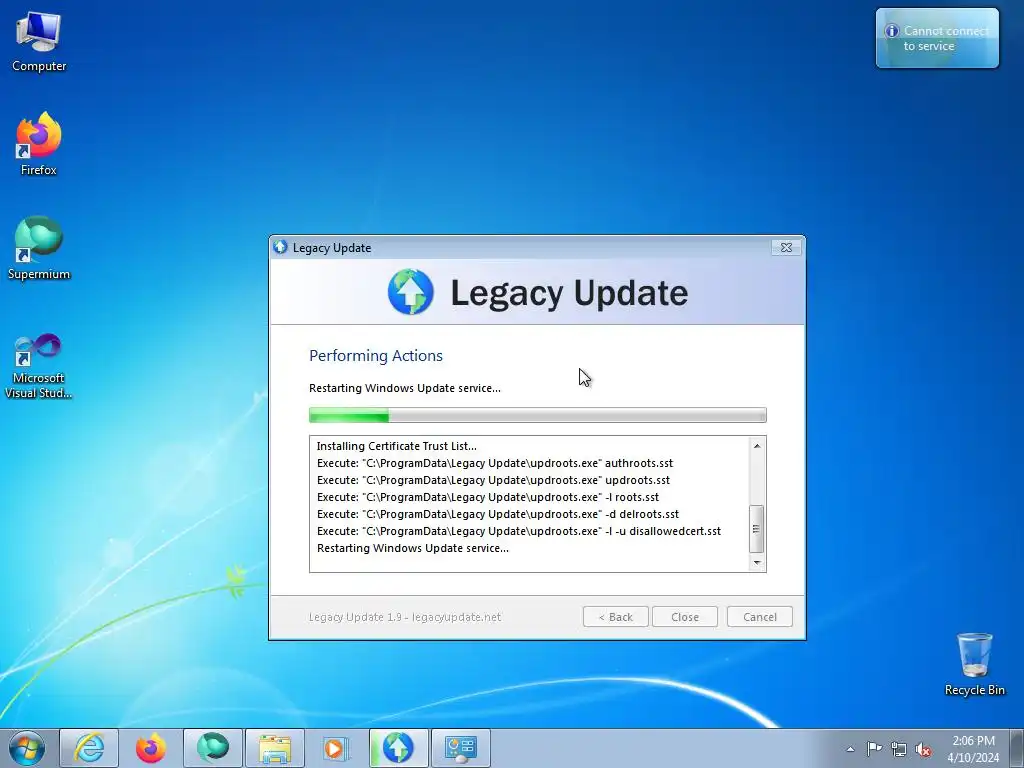Image resolution: width=1024 pixels, height=768 pixels.
Task: Select the log line with disallowedcert.sst
Action: click(x=519, y=531)
